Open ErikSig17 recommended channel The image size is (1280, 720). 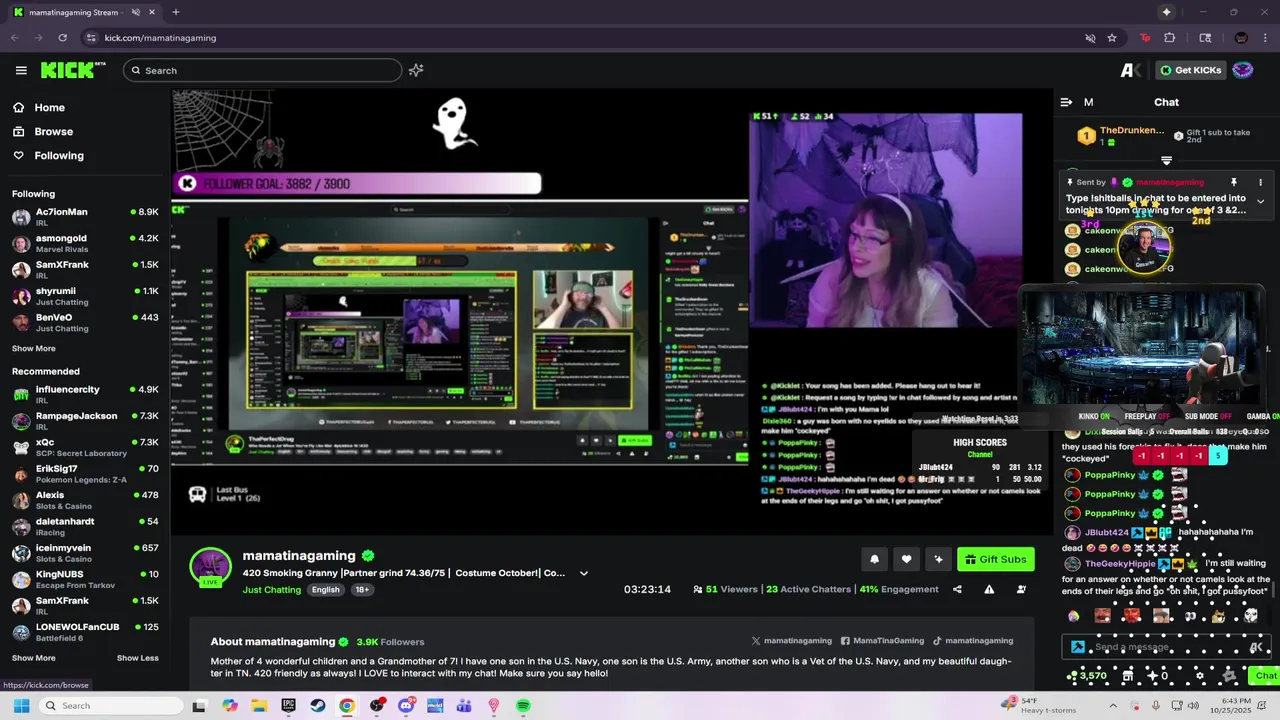click(85, 474)
